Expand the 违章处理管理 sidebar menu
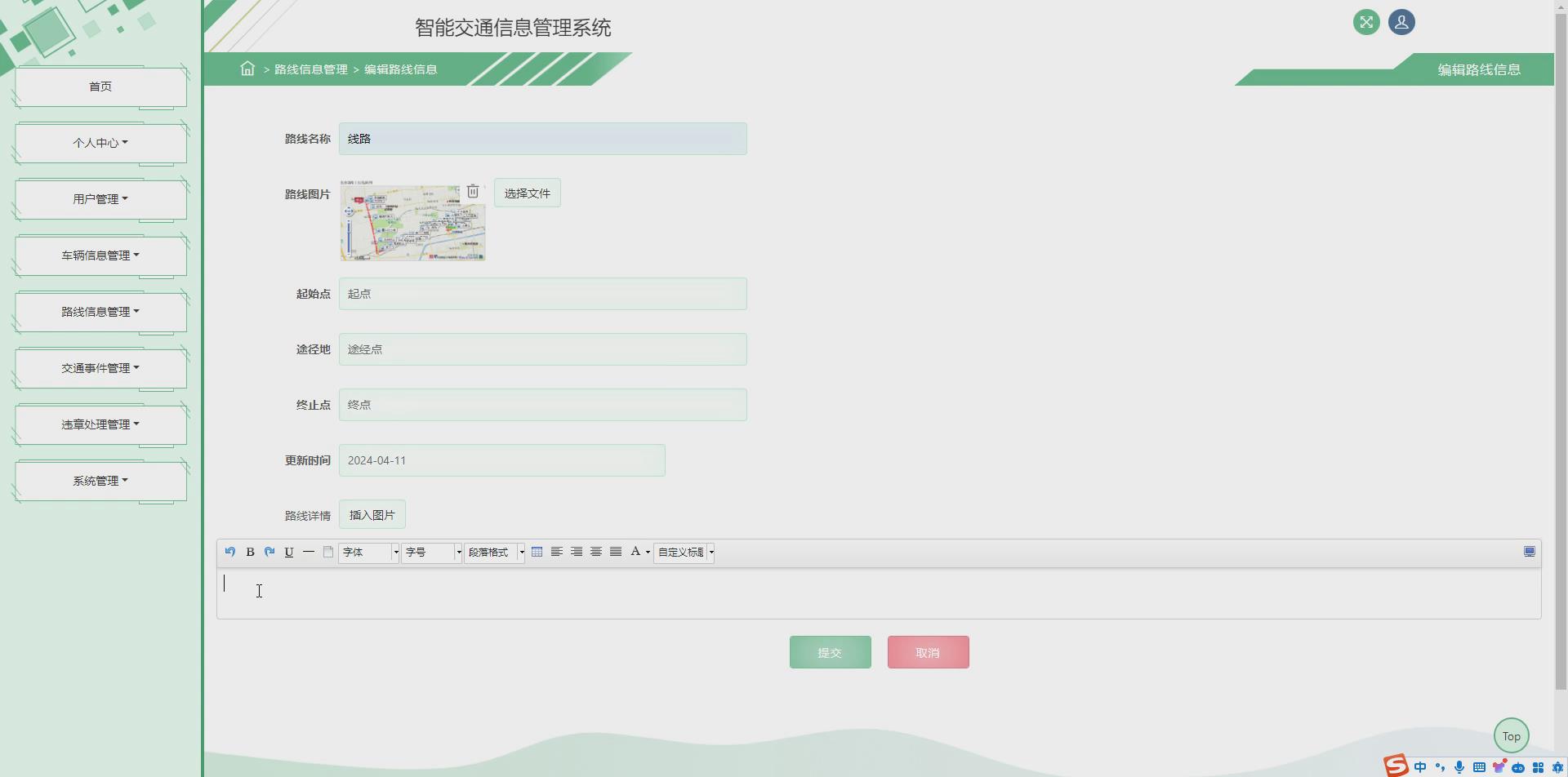 click(100, 424)
